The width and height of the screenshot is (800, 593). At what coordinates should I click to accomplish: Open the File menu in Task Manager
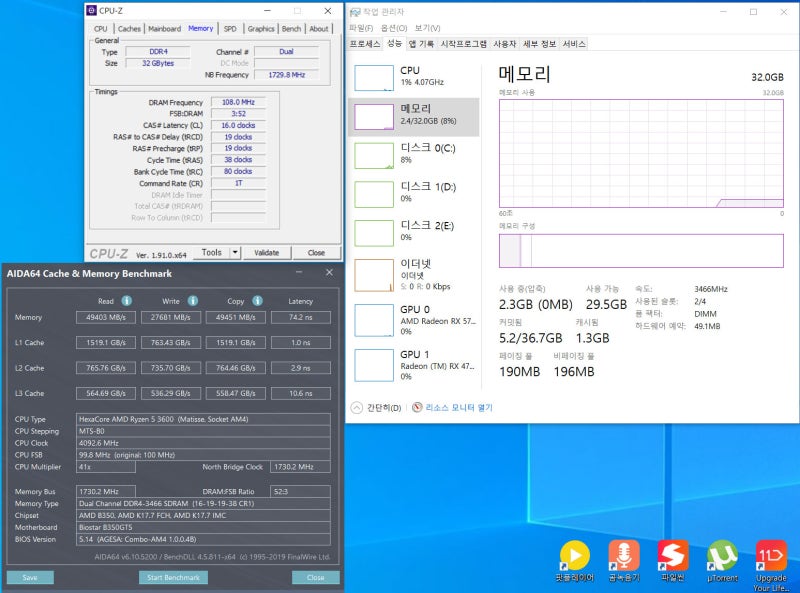pos(361,28)
